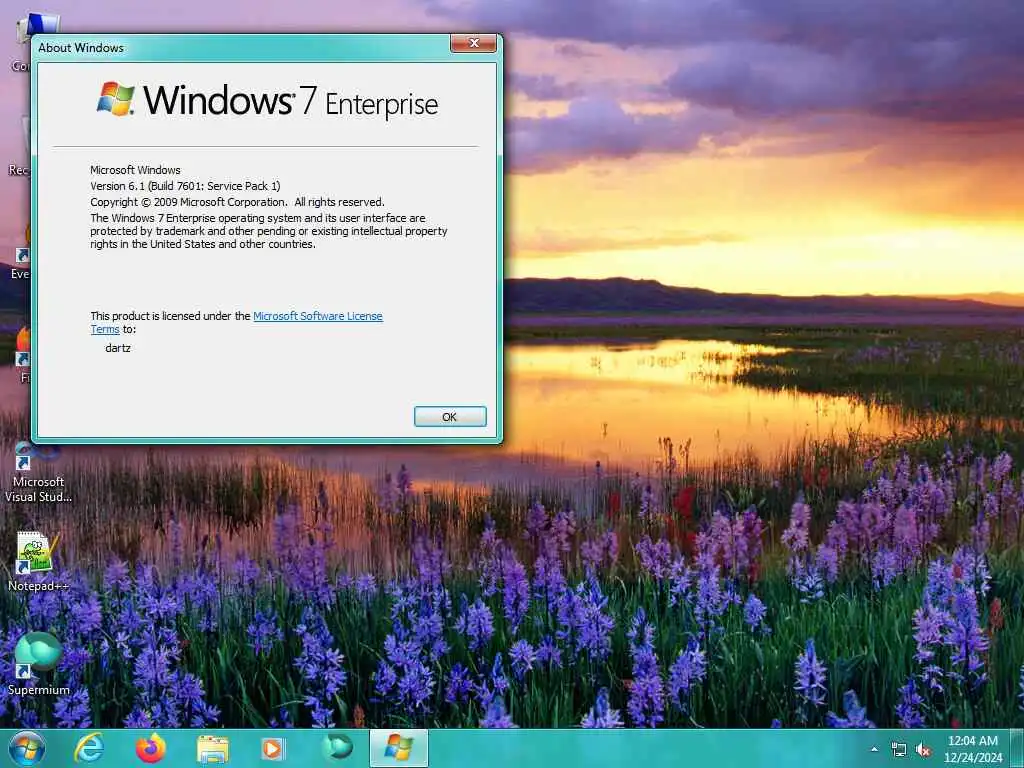Open the Start menu orb
This screenshot has width=1024, height=768.
coord(26,748)
